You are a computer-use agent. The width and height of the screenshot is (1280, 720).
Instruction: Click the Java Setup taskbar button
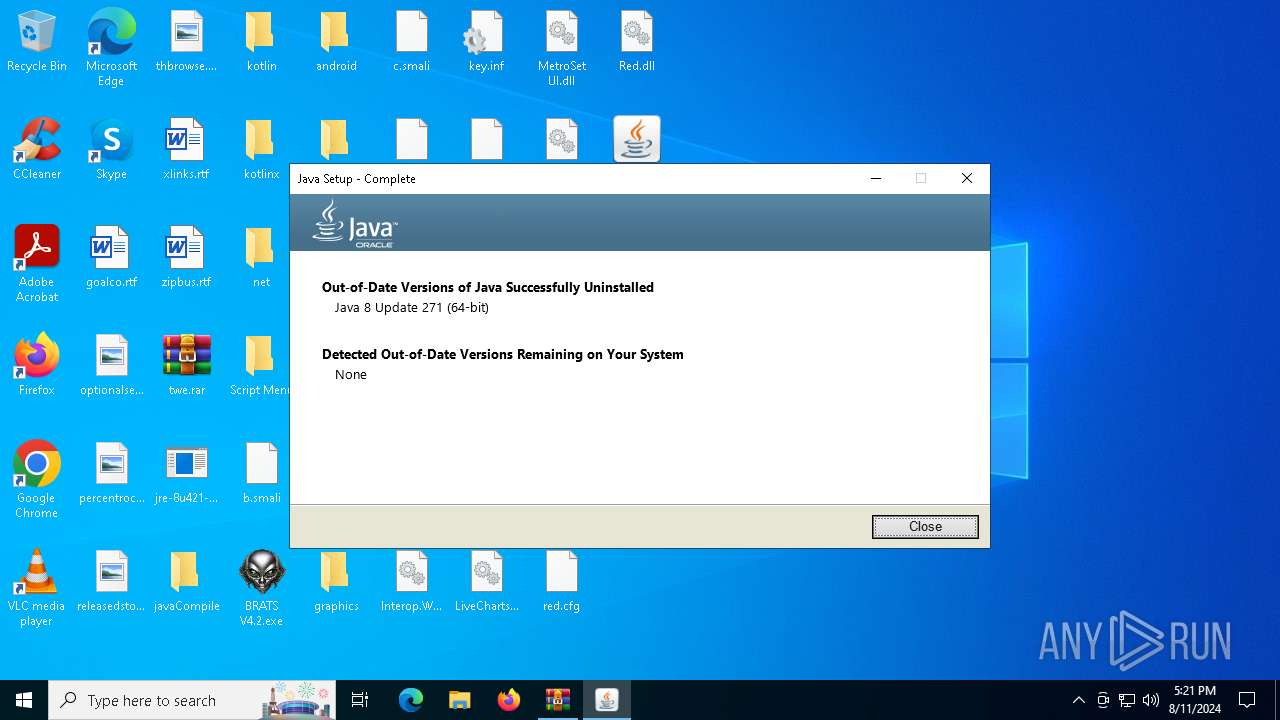(607, 700)
